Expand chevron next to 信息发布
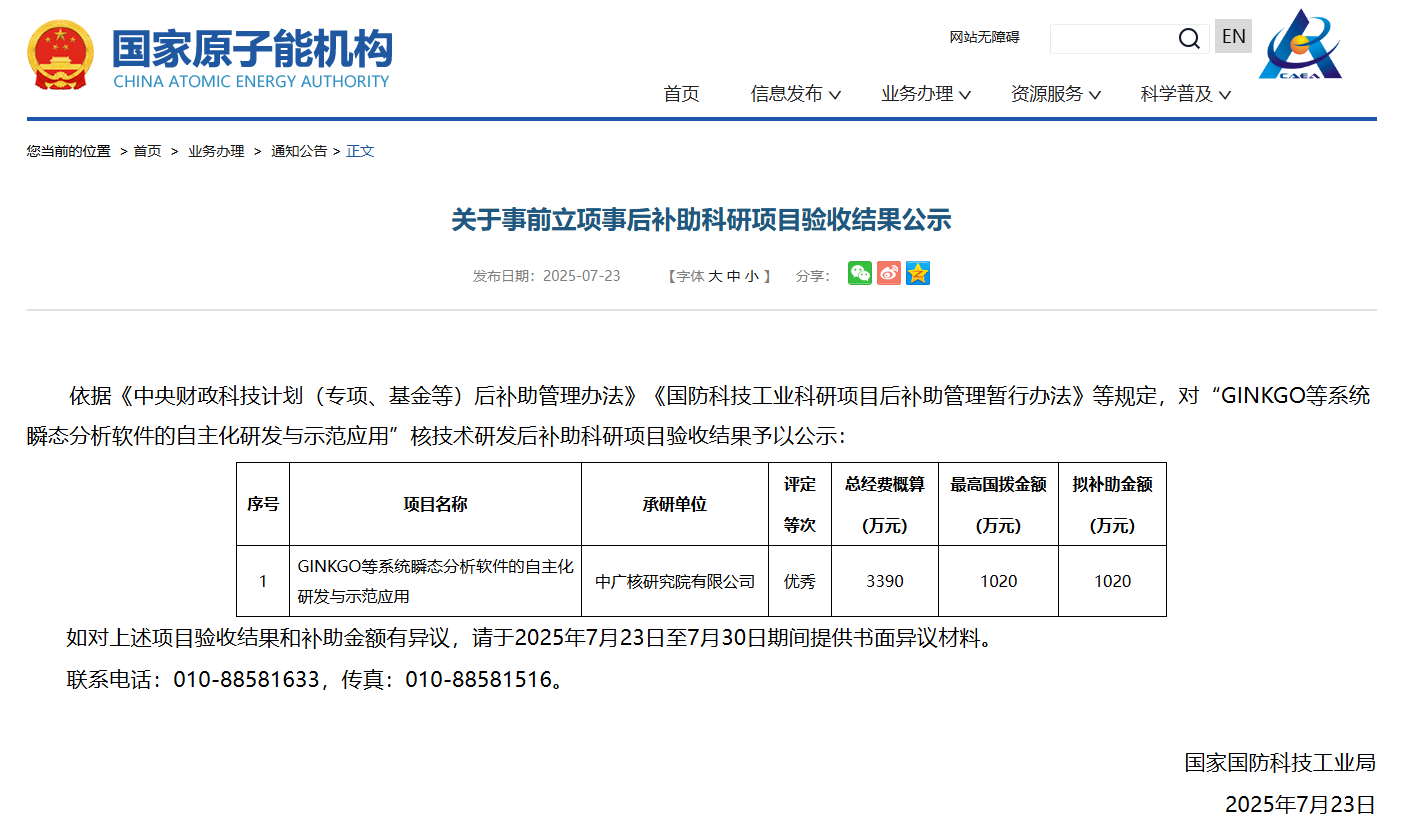The width and height of the screenshot is (1424, 837). coord(835,95)
